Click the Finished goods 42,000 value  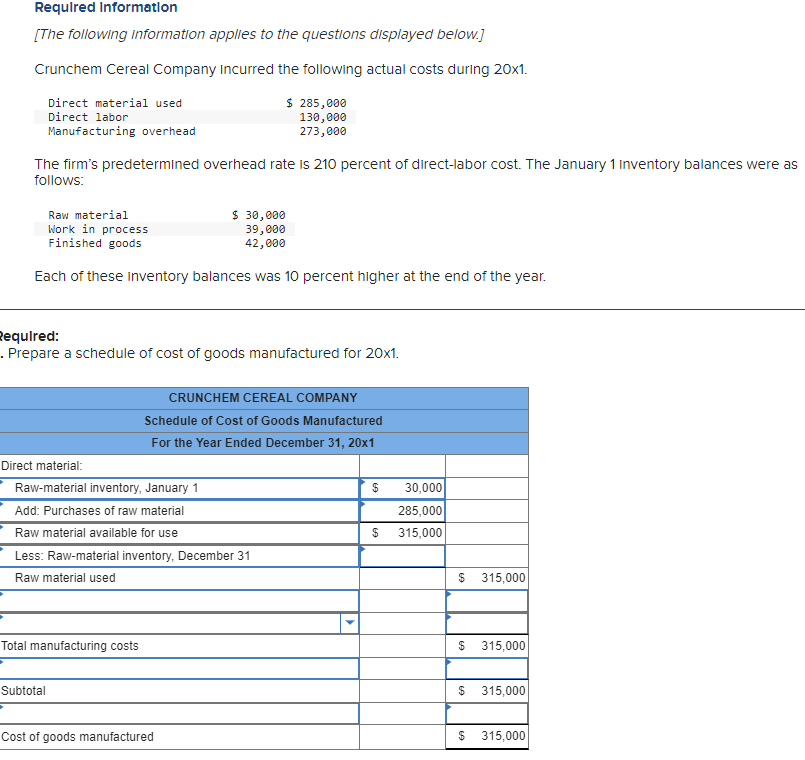(x=265, y=243)
